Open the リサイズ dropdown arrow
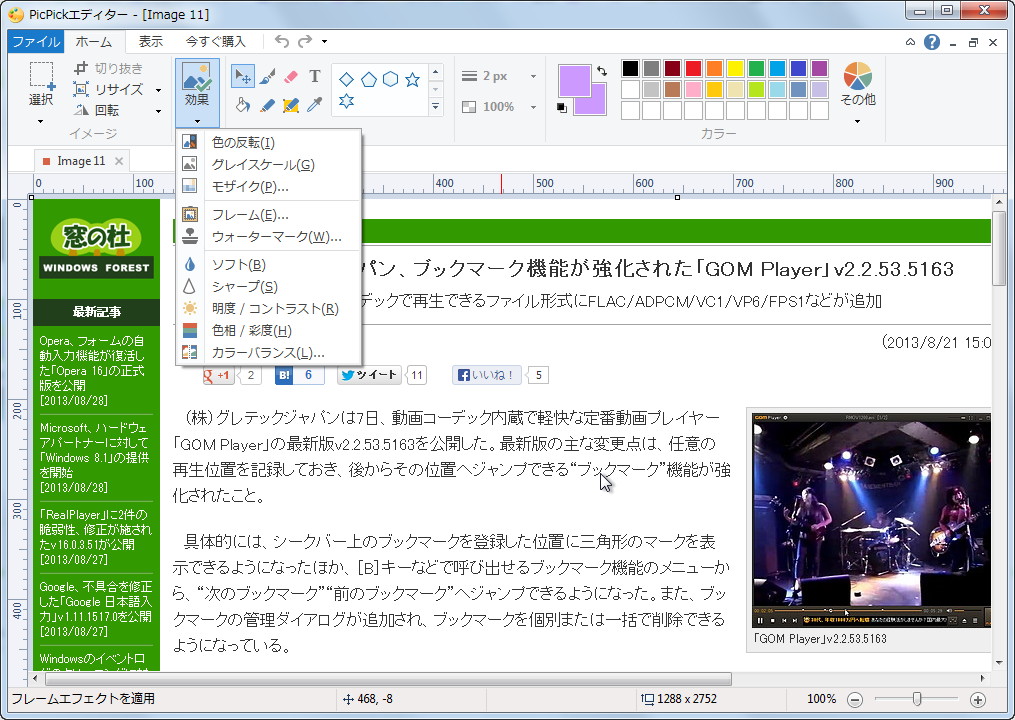1015x720 pixels. pos(158,90)
